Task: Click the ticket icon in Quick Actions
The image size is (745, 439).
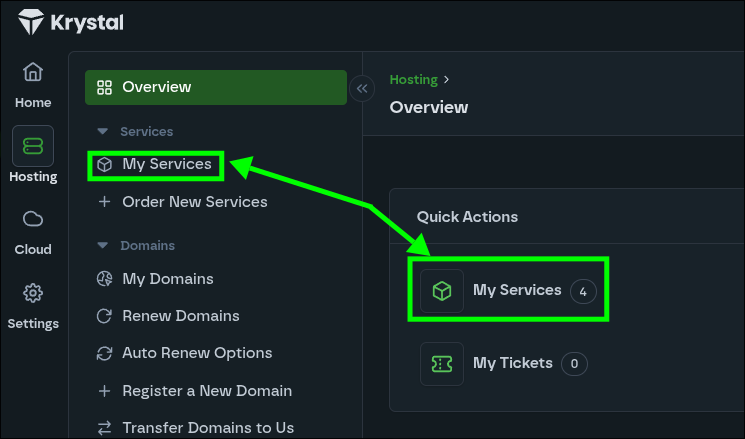Action: click(x=442, y=364)
